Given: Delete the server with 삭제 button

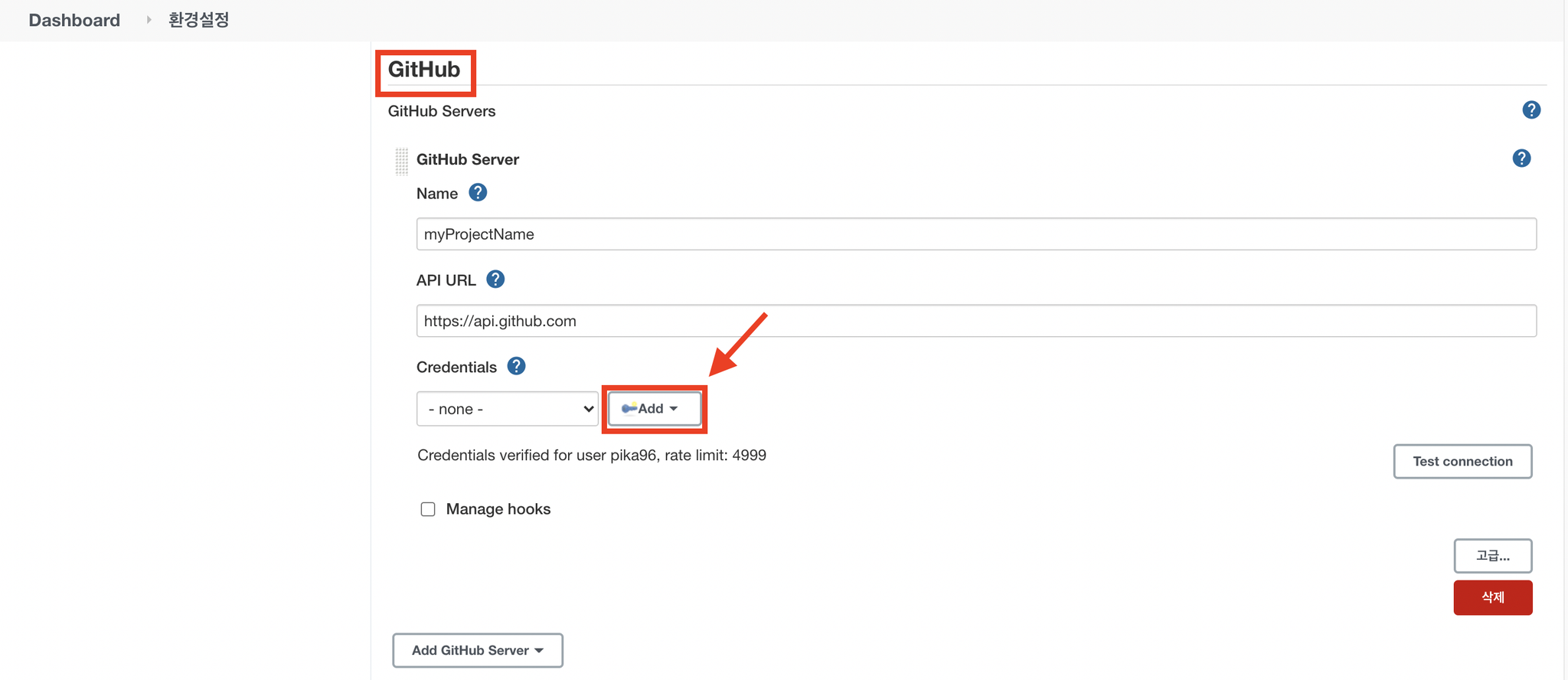Looking at the screenshot, I should tap(1493, 597).
